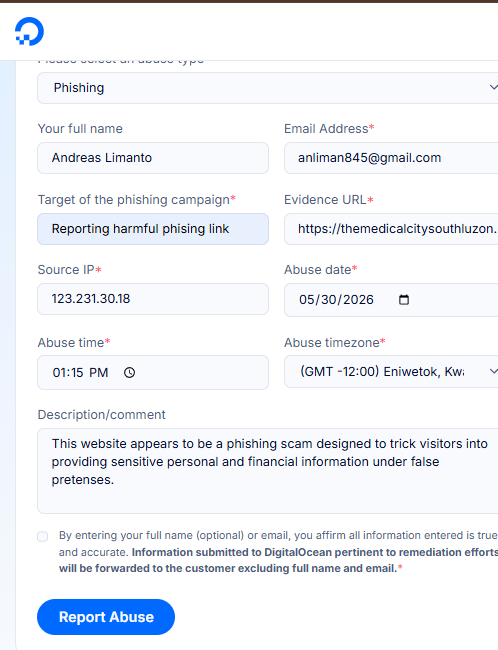The height and width of the screenshot is (650, 498).
Task: Submit the form with Report Abuse button
Action: pos(106,617)
